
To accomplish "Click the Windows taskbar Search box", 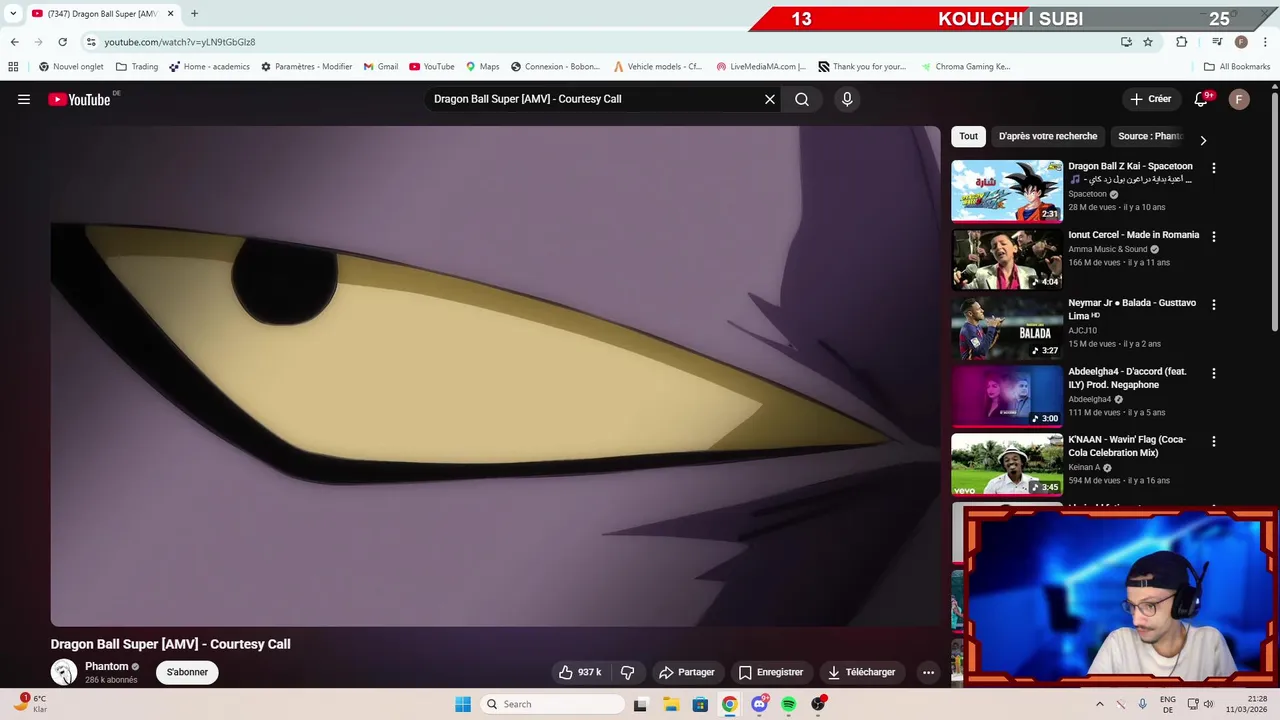I will (552, 704).
